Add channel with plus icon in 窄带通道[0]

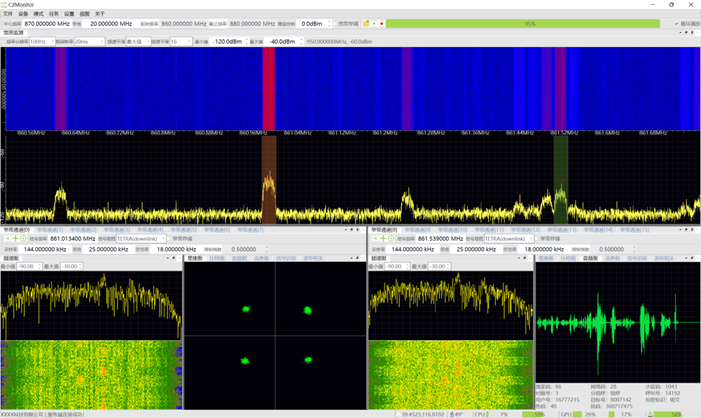pos(15,239)
